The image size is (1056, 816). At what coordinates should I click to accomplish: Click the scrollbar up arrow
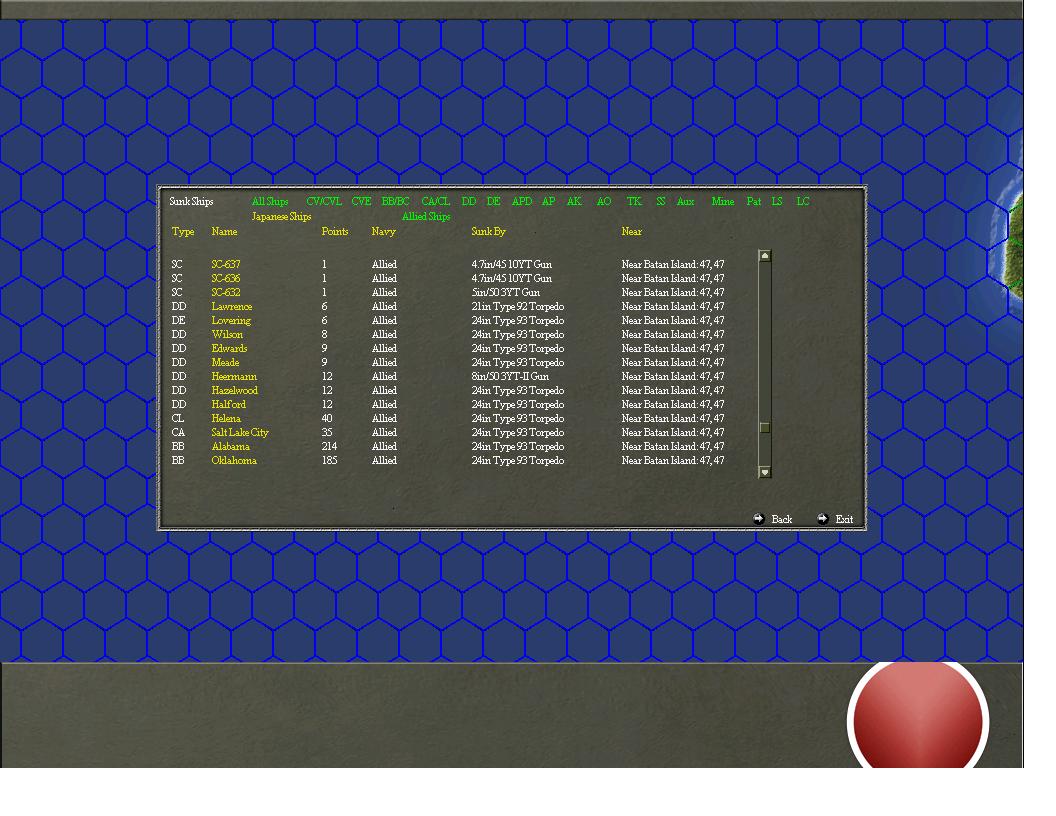pyautogui.click(x=764, y=256)
